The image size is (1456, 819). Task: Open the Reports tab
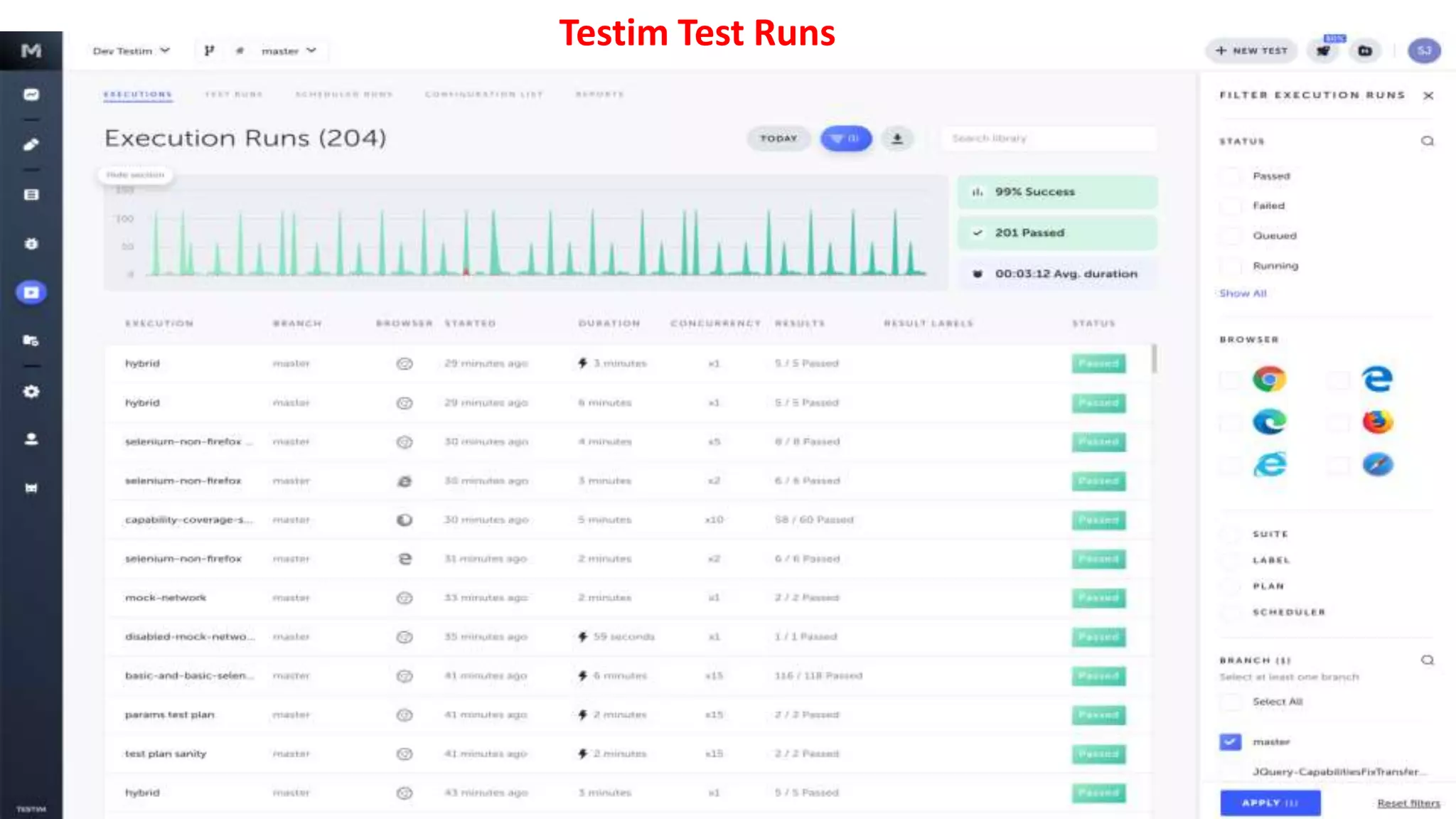599,95
